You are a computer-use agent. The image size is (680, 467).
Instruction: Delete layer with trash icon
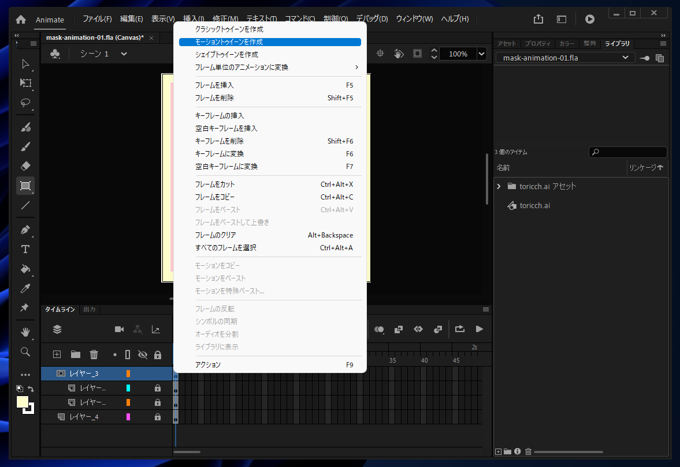click(94, 354)
